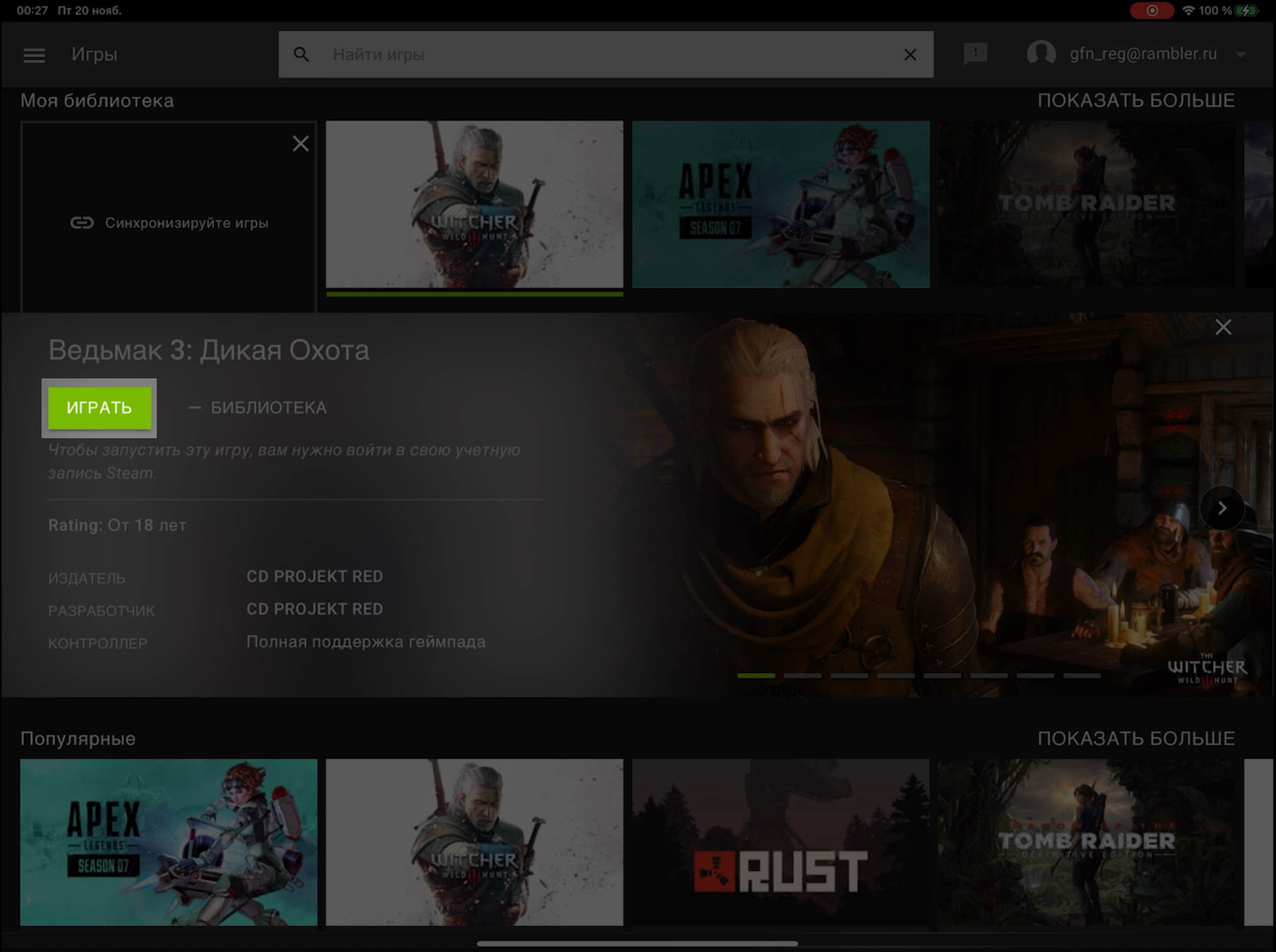Open Rust in Популярные
Viewport: 1276px width, 952px height.
[781, 842]
